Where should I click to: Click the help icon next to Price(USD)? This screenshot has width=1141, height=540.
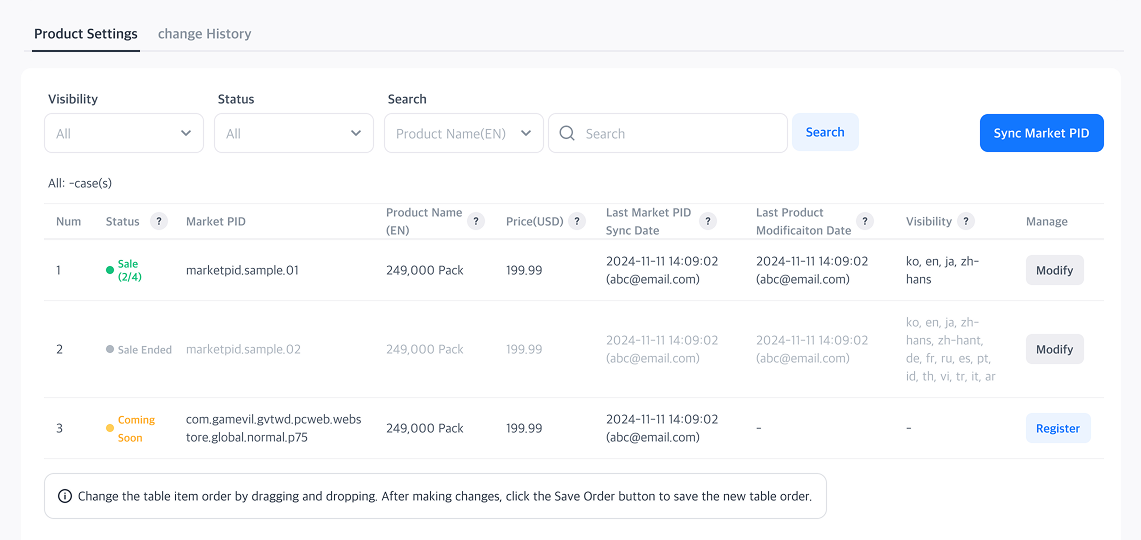coord(577,221)
